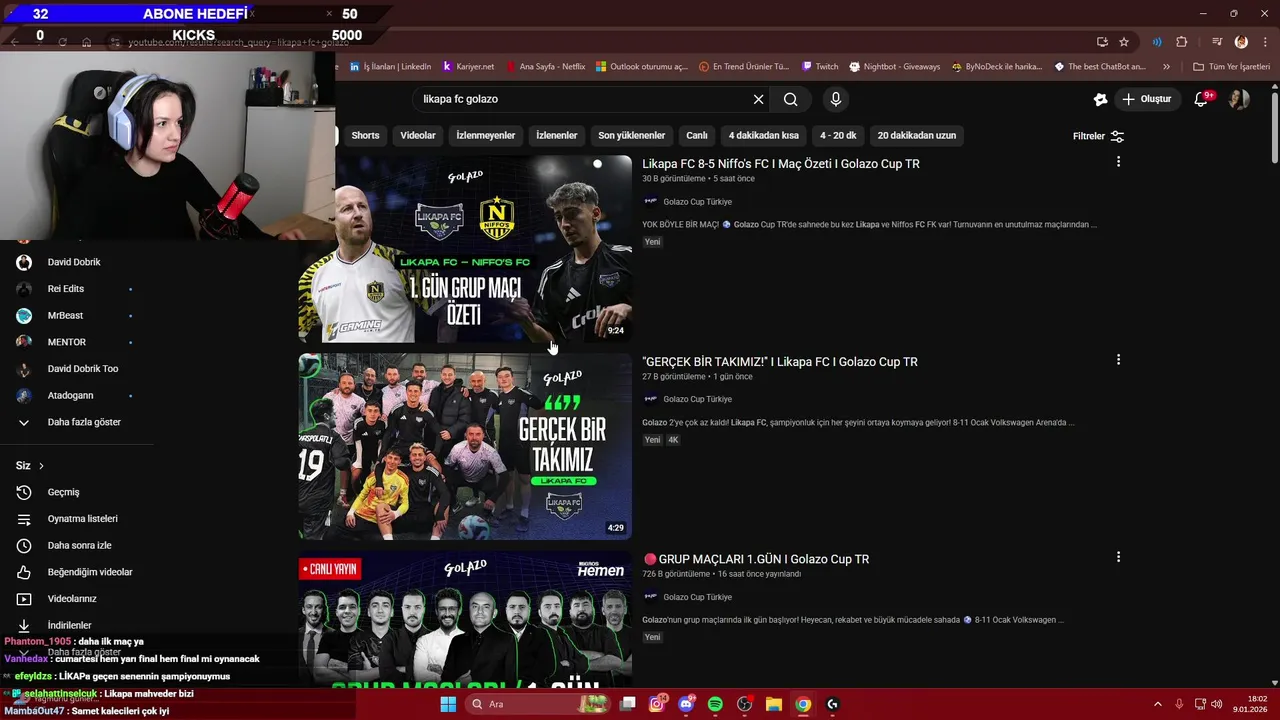Open the more options menu for GERÇEK BİR TAKIMIZ video
The height and width of the screenshot is (720, 1280).
click(1118, 360)
